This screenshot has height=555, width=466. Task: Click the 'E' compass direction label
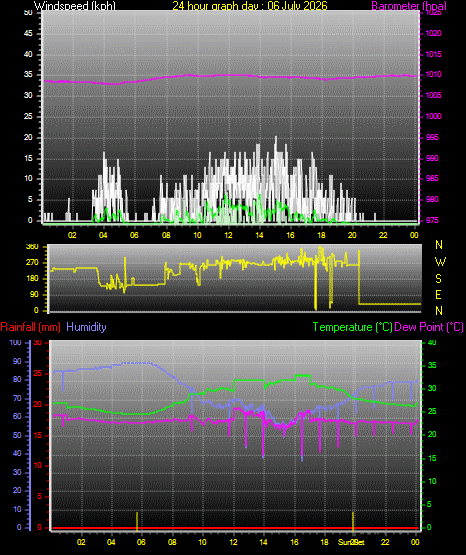(x=438, y=294)
